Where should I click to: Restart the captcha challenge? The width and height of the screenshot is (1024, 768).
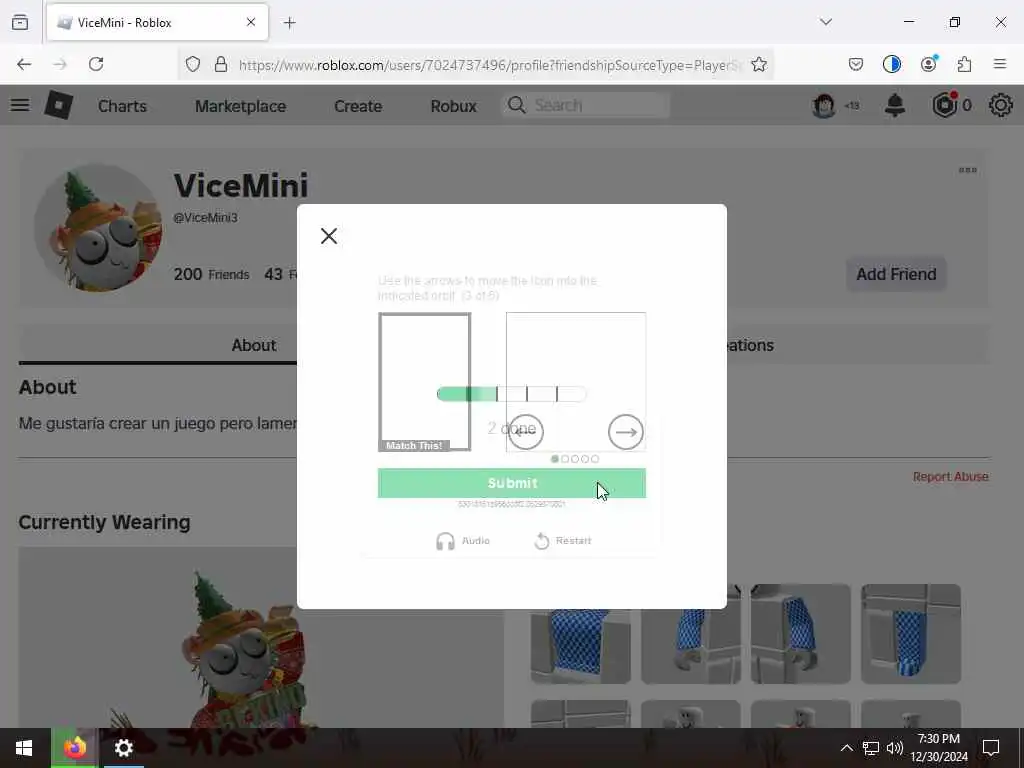point(562,541)
